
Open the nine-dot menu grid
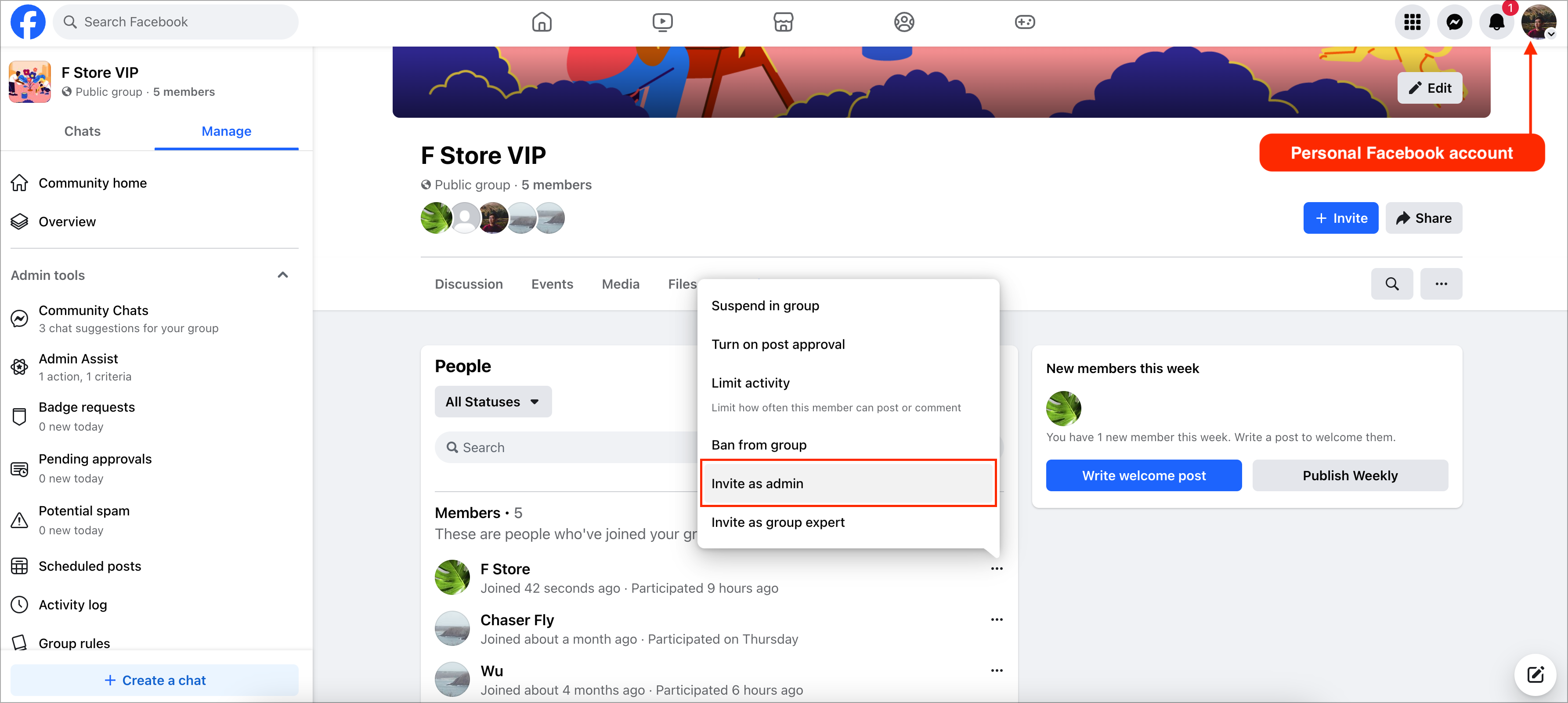coord(1412,22)
